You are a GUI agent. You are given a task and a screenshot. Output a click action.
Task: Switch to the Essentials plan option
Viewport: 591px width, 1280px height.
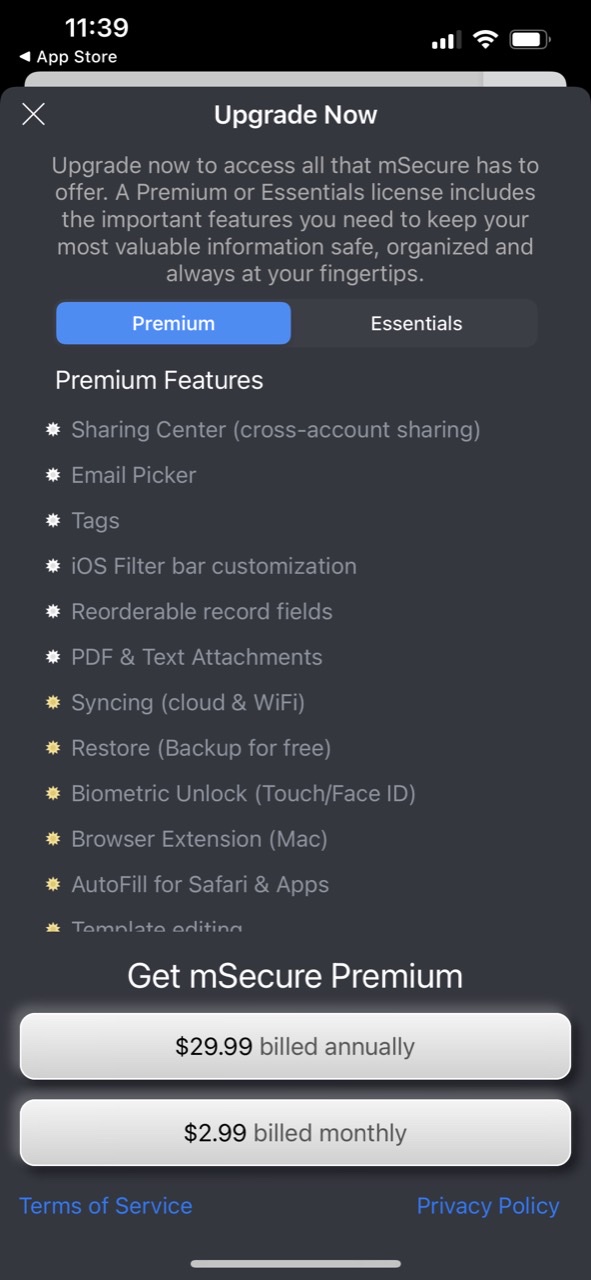pos(416,323)
